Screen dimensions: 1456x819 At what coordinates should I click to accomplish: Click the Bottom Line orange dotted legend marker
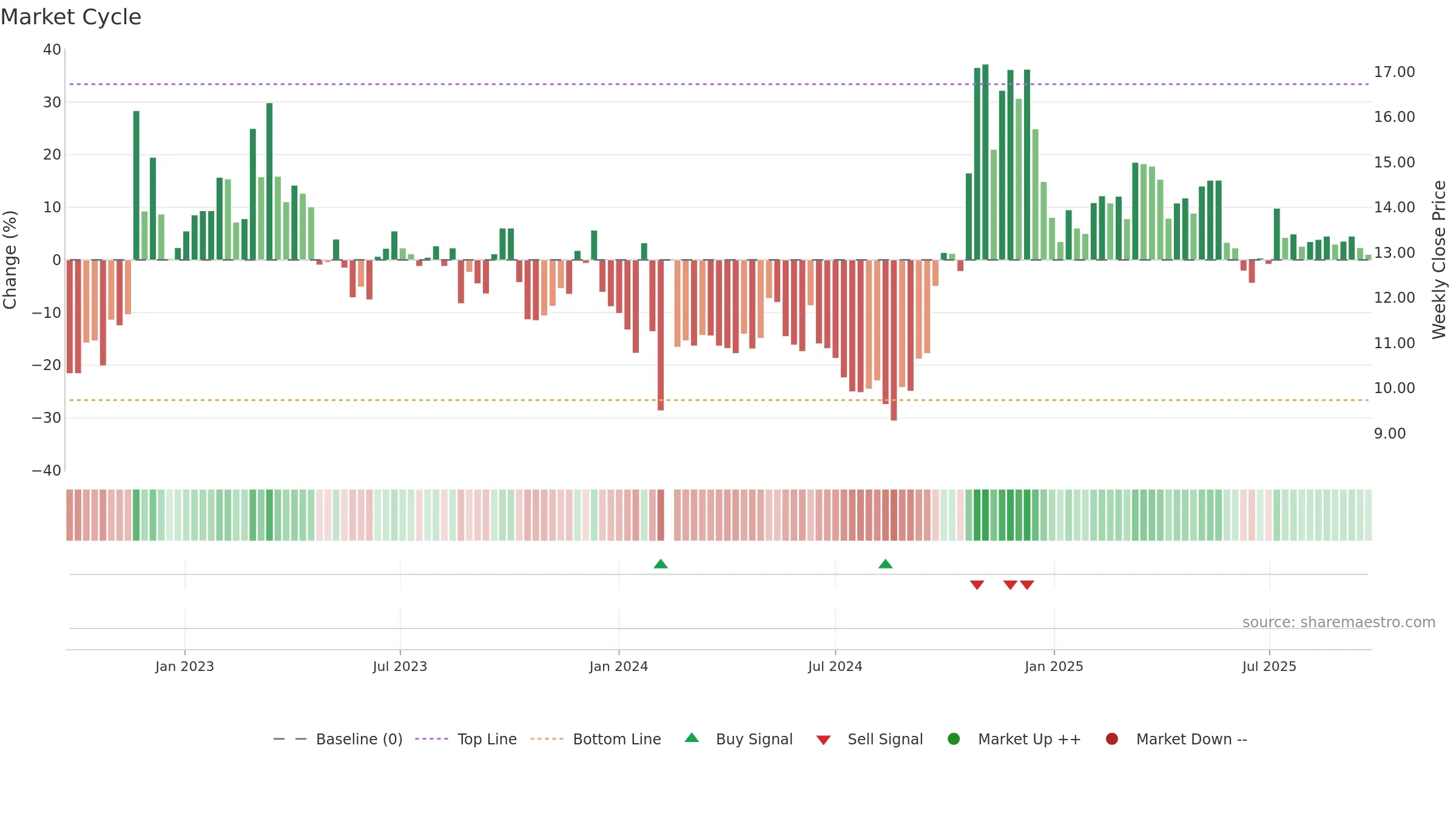tap(547, 739)
